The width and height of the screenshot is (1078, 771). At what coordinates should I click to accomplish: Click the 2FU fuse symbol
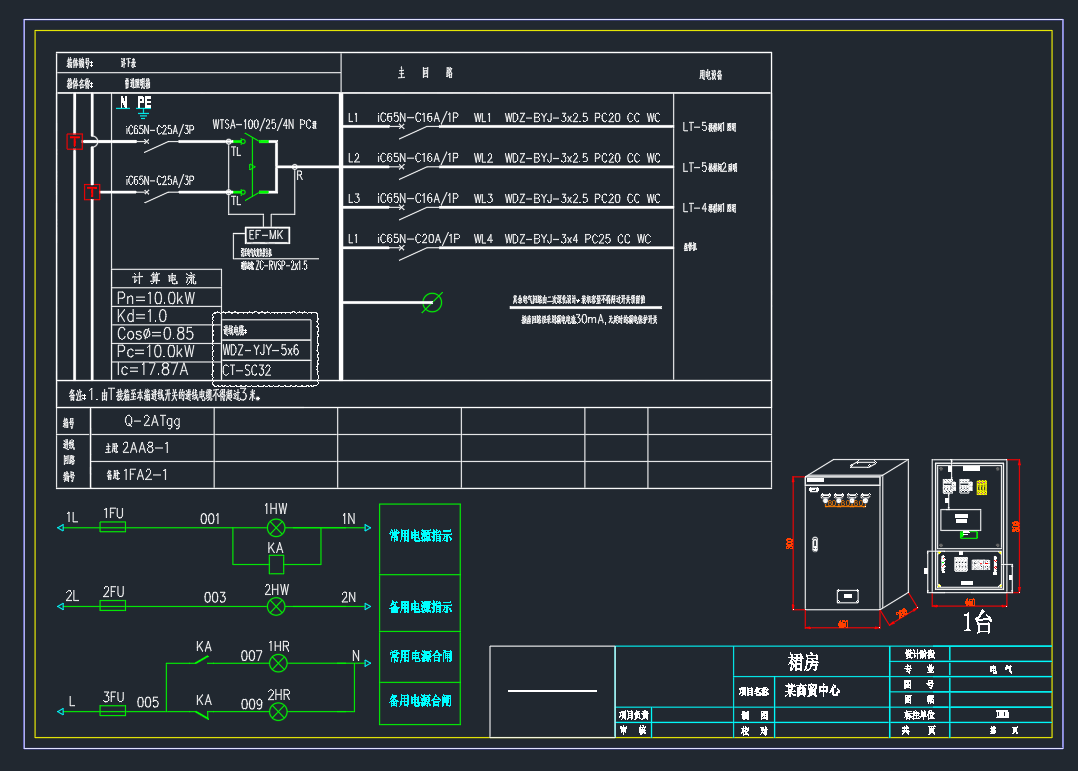(x=114, y=606)
